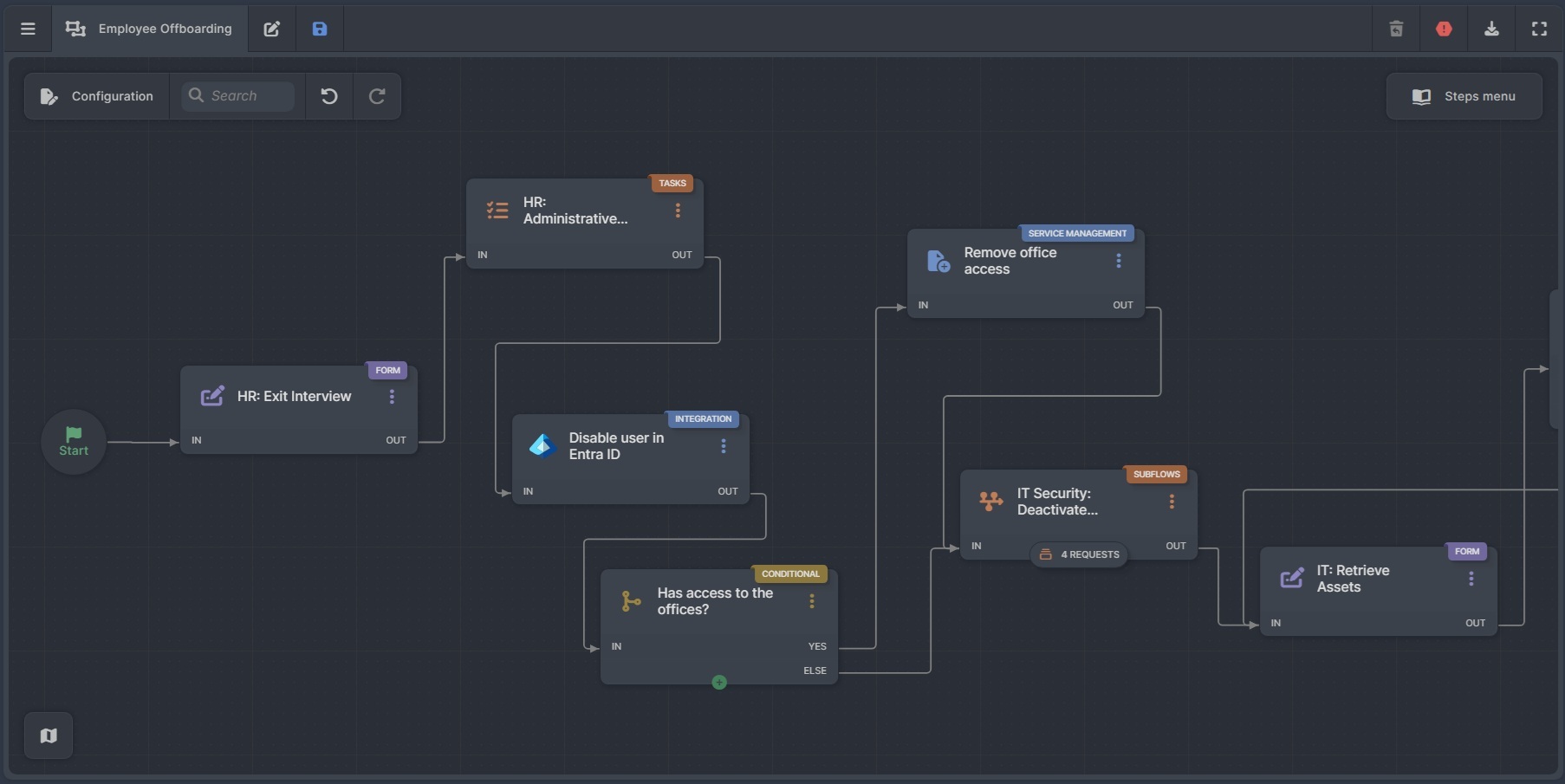Click the YES output port of conditional
1565x784 pixels.
click(817, 646)
